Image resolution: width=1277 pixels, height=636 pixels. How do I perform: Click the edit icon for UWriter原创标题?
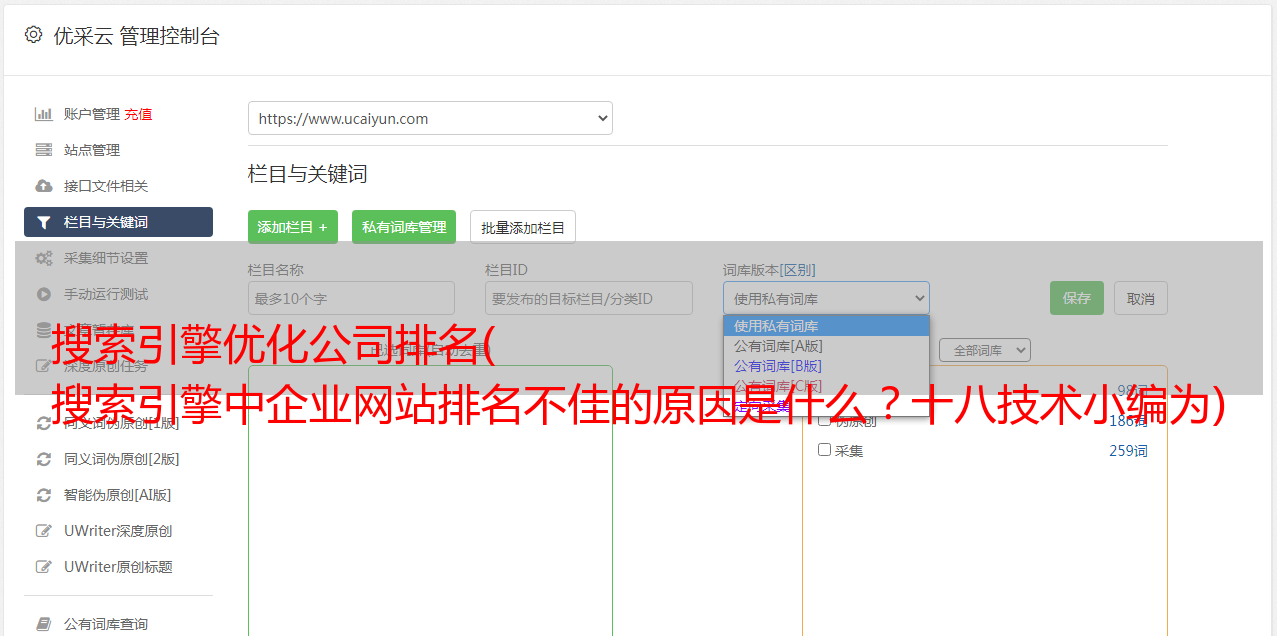click(44, 567)
